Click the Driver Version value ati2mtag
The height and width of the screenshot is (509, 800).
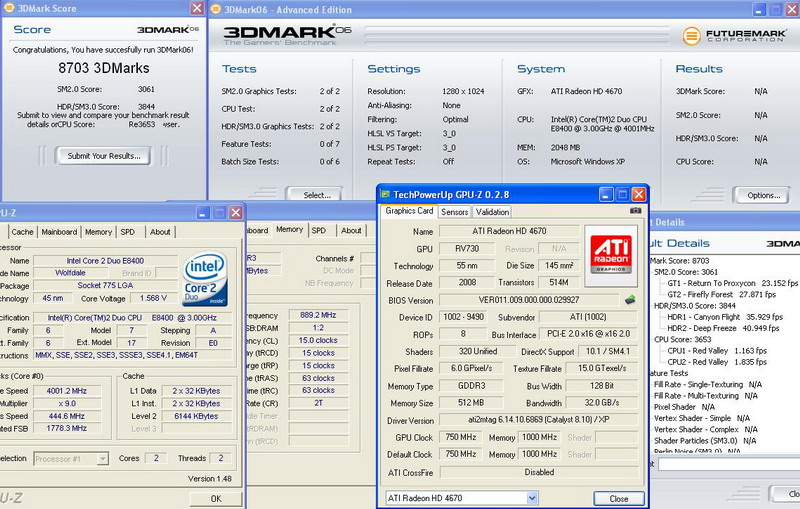[x=538, y=420]
